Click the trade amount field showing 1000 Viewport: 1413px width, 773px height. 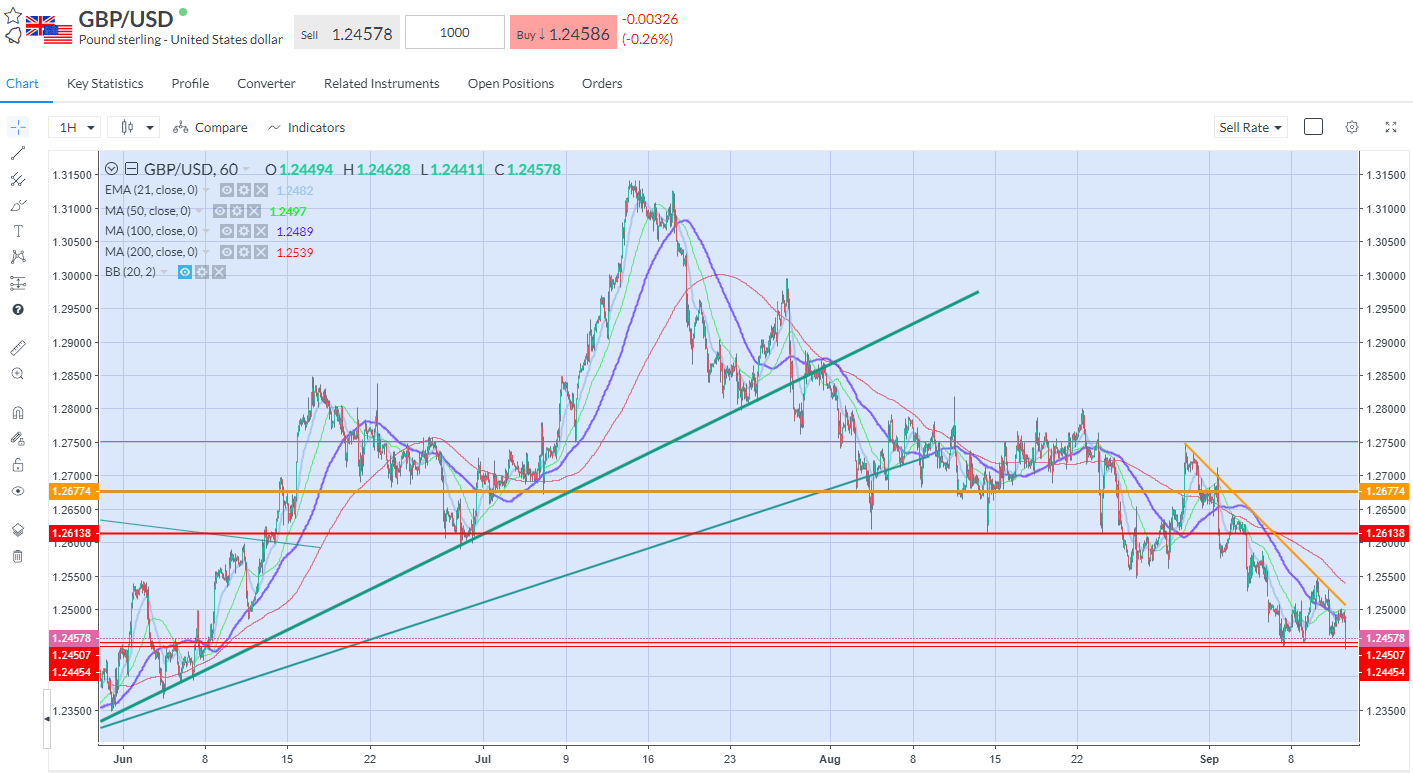455,33
